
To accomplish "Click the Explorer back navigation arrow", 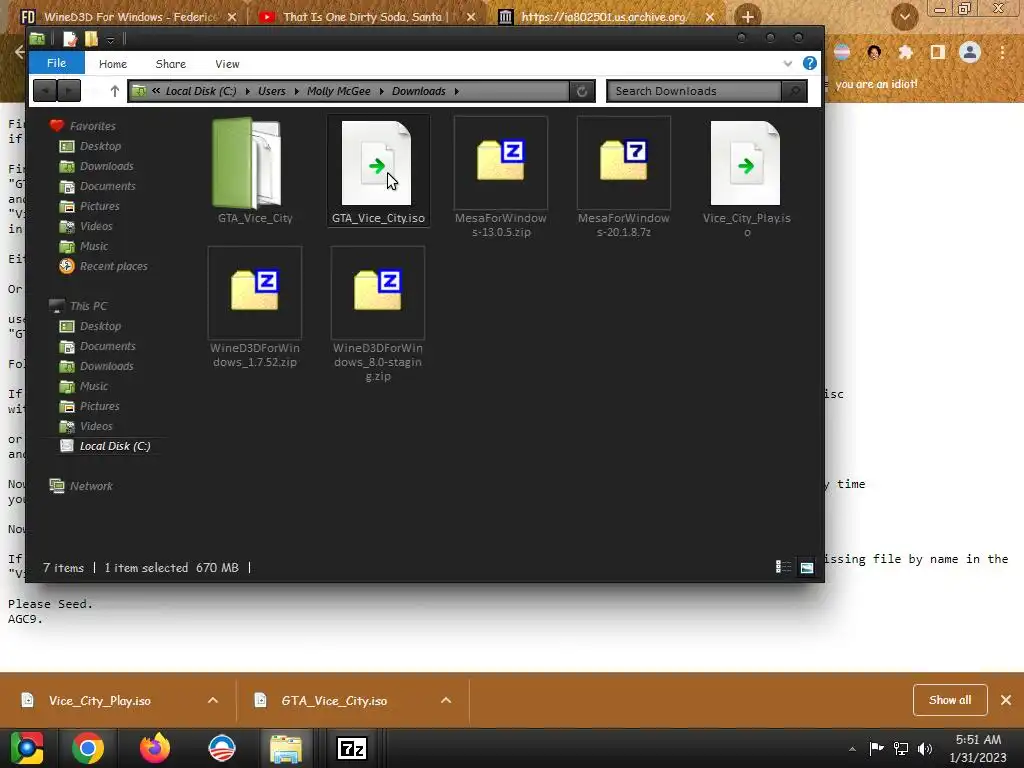I will click(x=45, y=91).
